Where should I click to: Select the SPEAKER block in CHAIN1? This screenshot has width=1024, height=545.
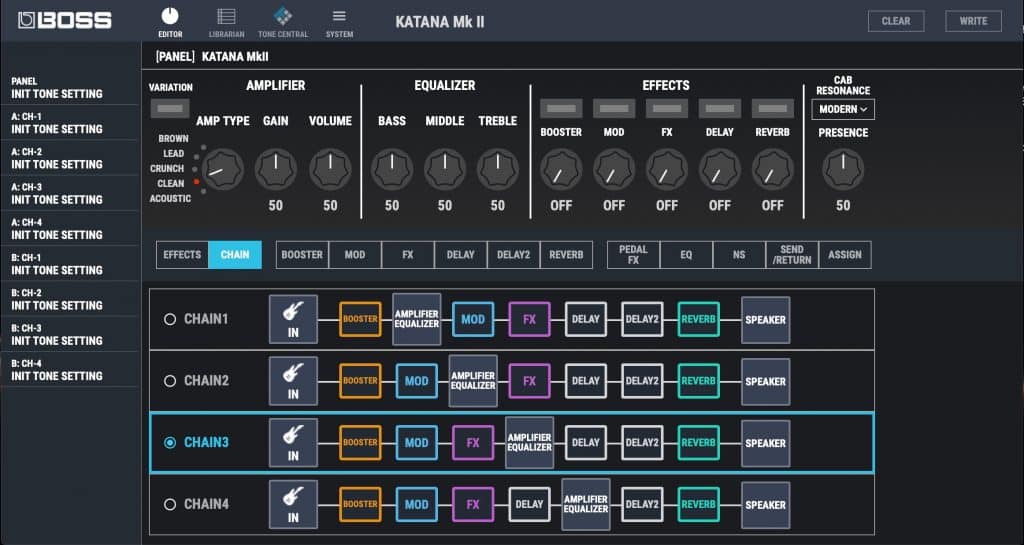765,320
